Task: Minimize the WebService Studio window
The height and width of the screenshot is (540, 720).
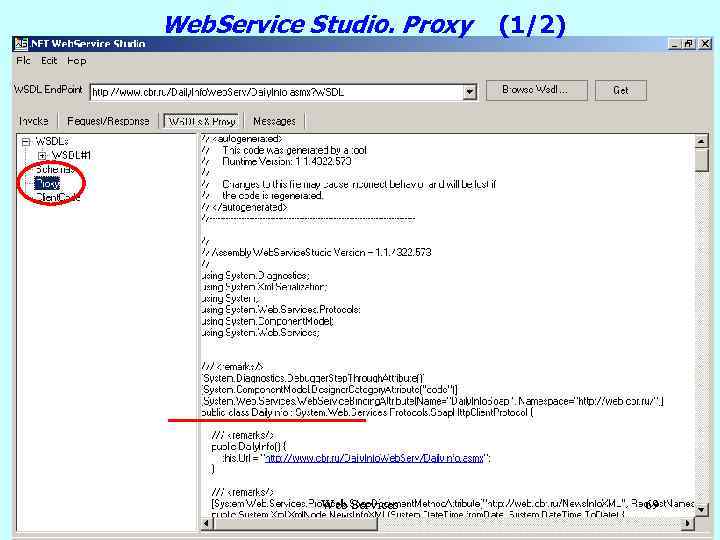Action: (x=675, y=44)
